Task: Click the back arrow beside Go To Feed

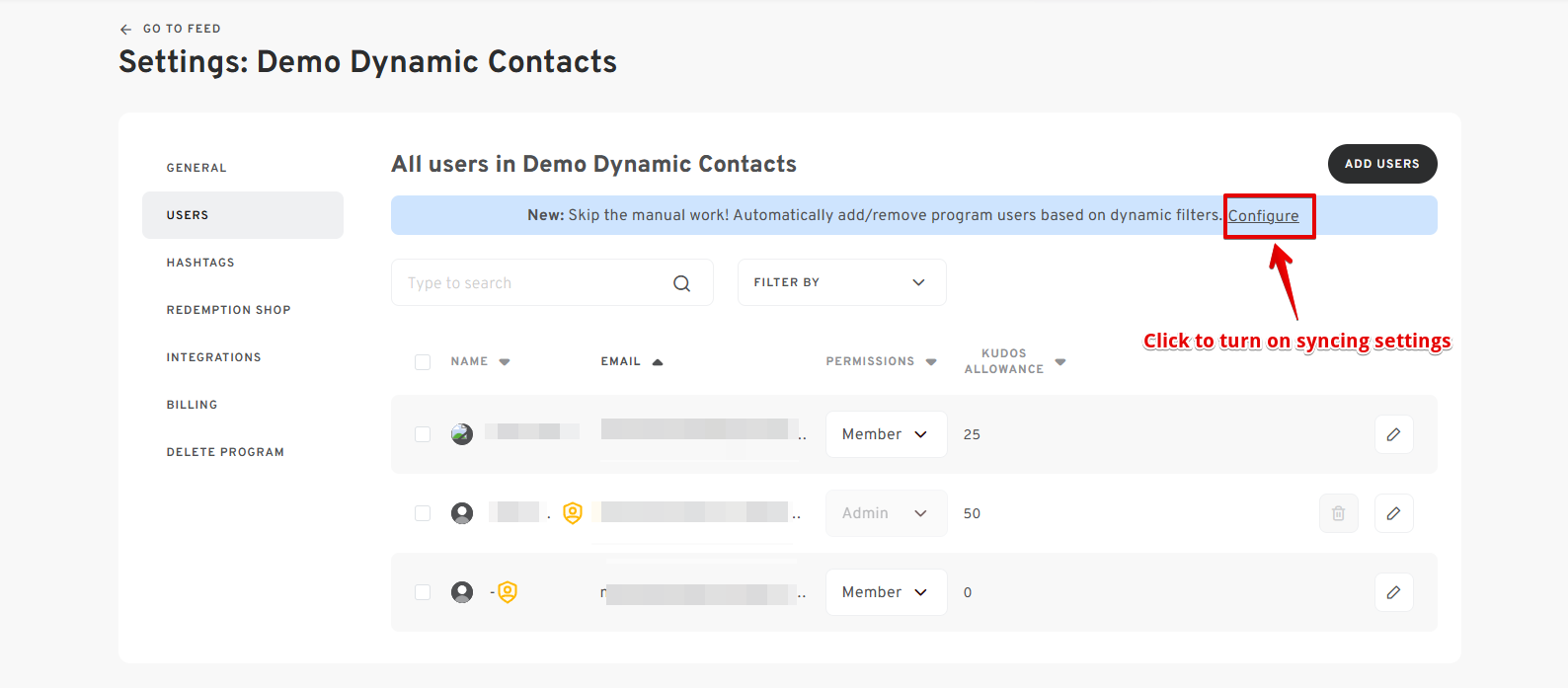Action: click(x=125, y=30)
